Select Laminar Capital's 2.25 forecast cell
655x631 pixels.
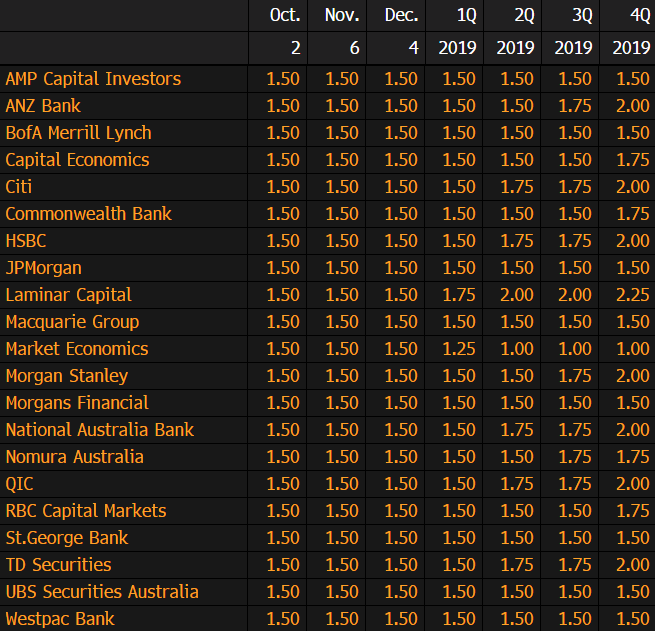click(631, 295)
